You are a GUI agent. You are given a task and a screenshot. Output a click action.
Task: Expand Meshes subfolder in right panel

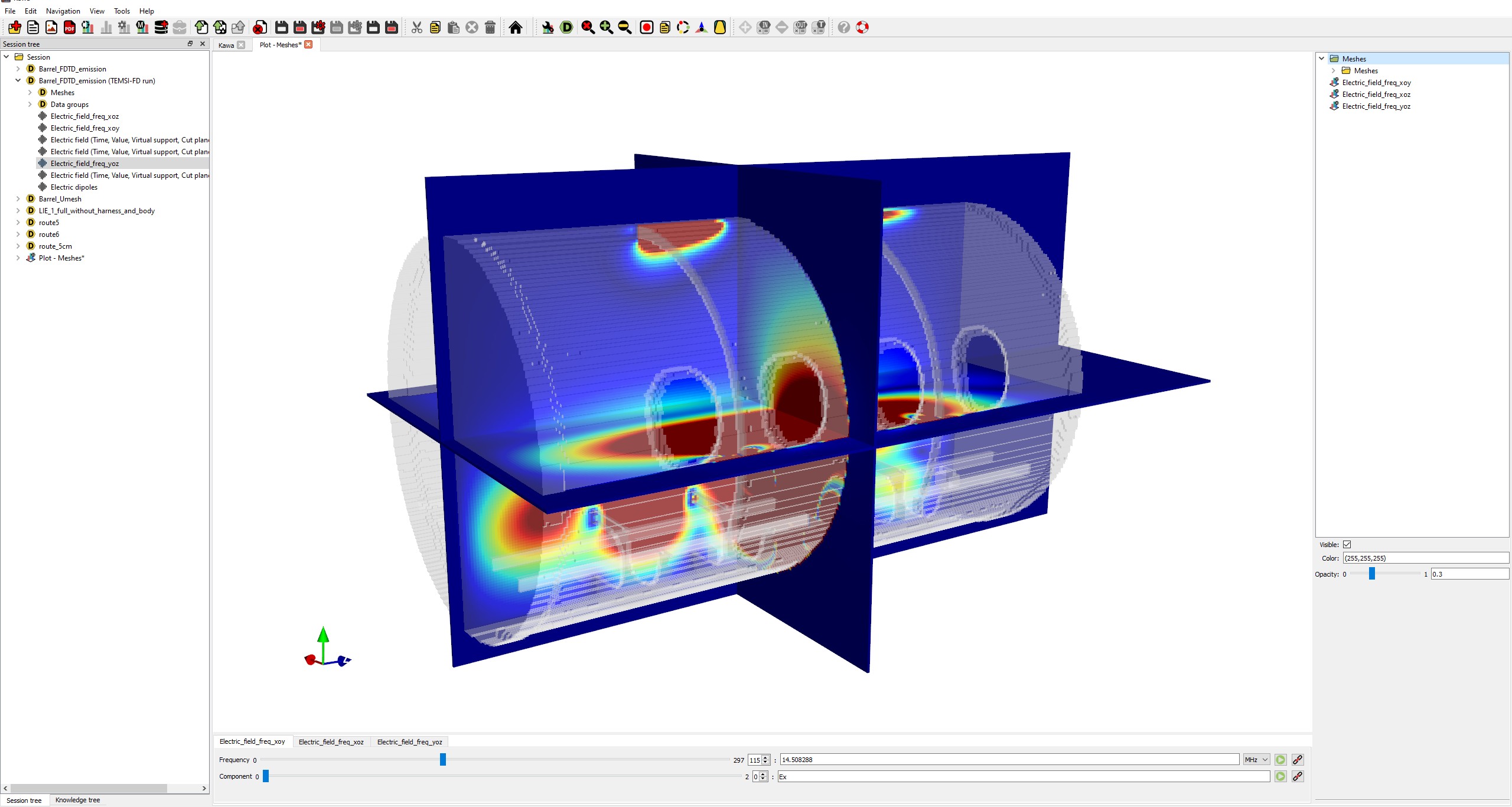[1334, 71]
